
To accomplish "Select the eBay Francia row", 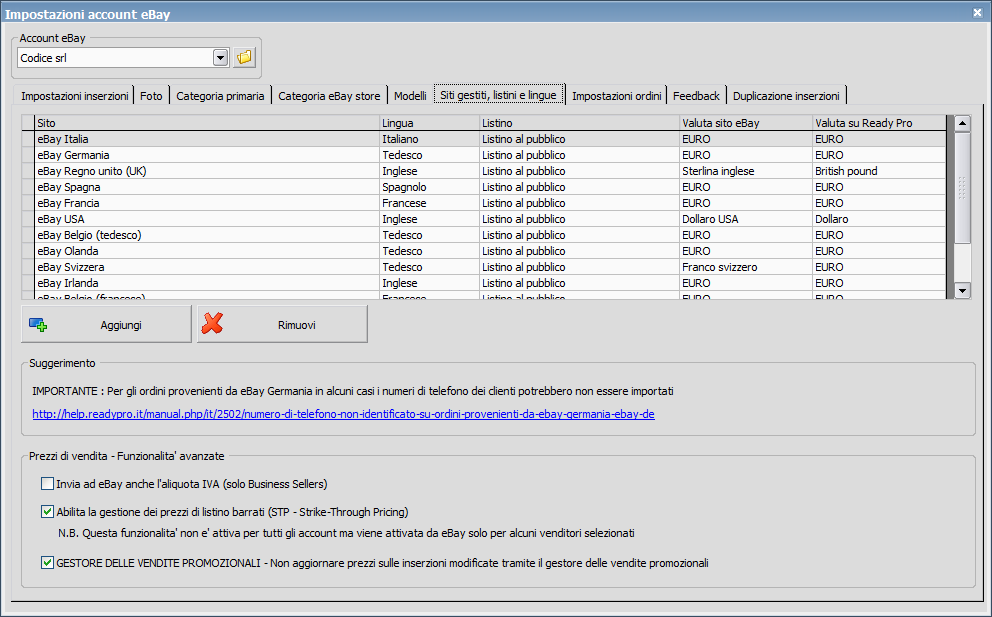I will pyautogui.click(x=484, y=203).
